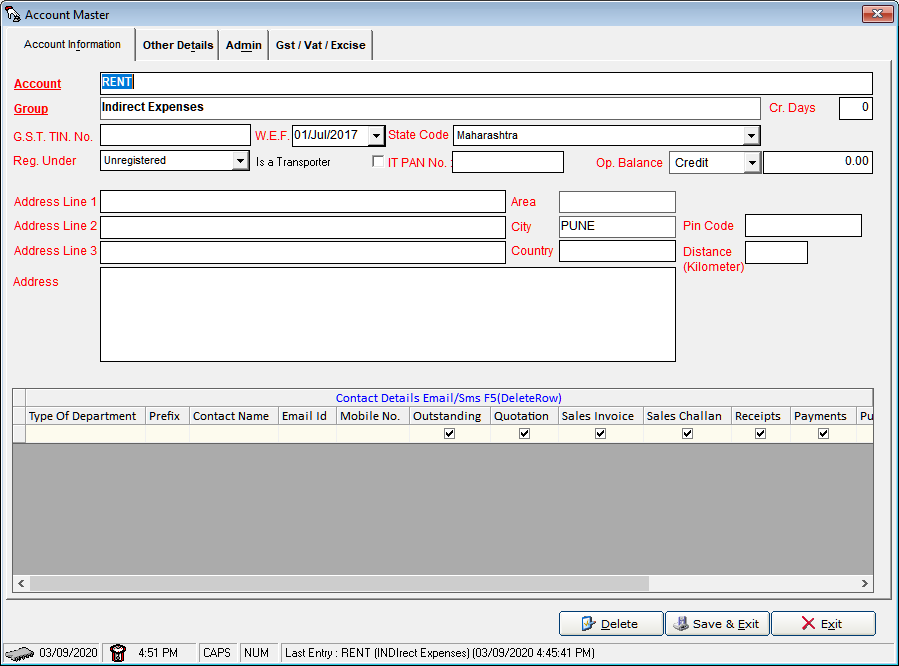Uncheck the Outstanding checkbox in contact row
Viewport: 899px width, 666px height.
coord(450,434)
